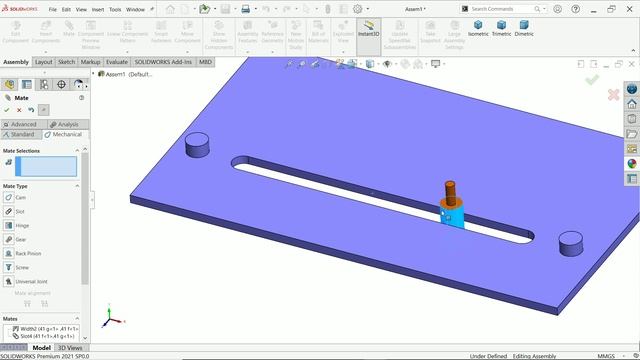
Task: Open the Open-document dropdown arrow
Action: pyautogui.click(x=215, y=9)
